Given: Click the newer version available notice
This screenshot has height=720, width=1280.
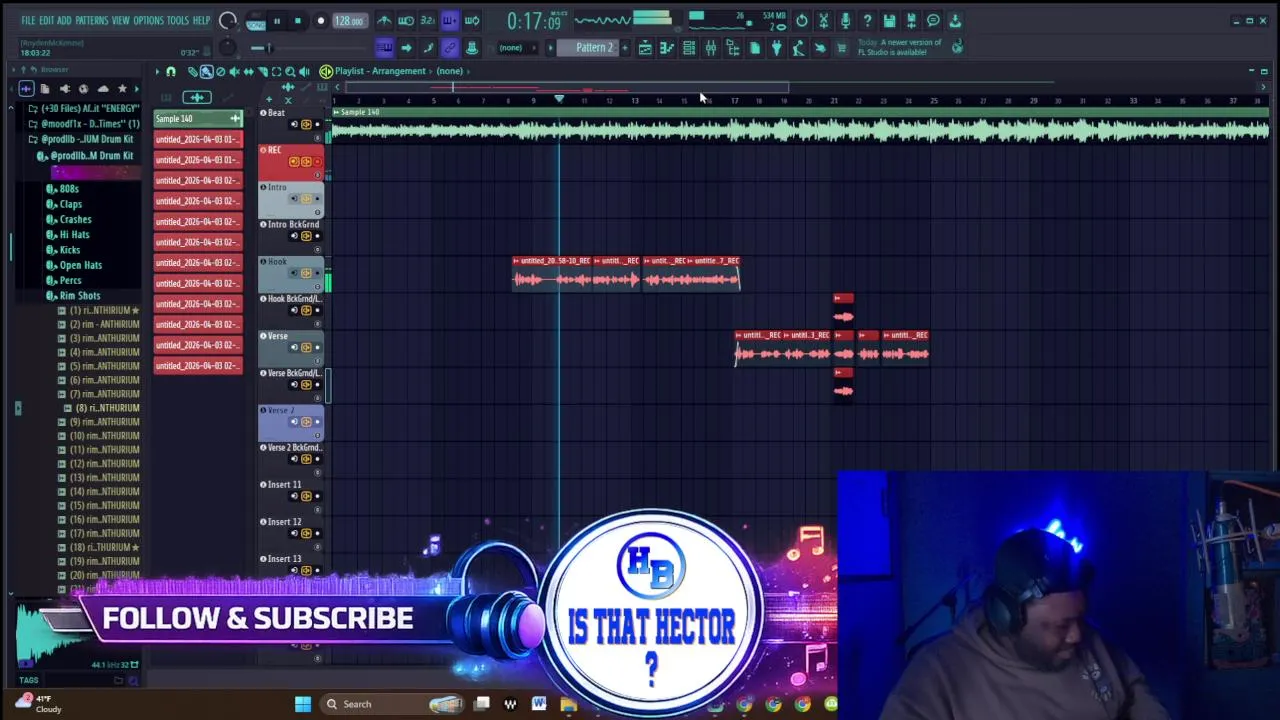Looking at the screenshot, I should tap(899, 47).
